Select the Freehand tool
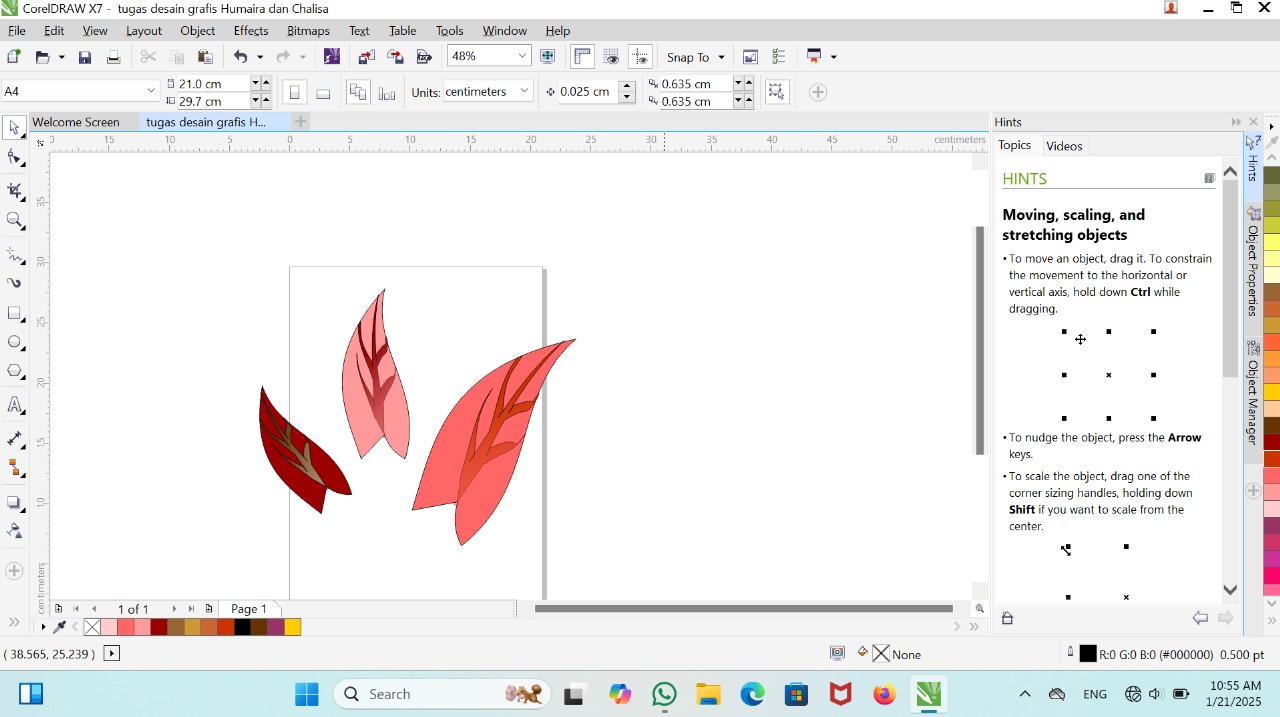The image size is (1280, 717). pyautogui.click(x=15, y=250)
